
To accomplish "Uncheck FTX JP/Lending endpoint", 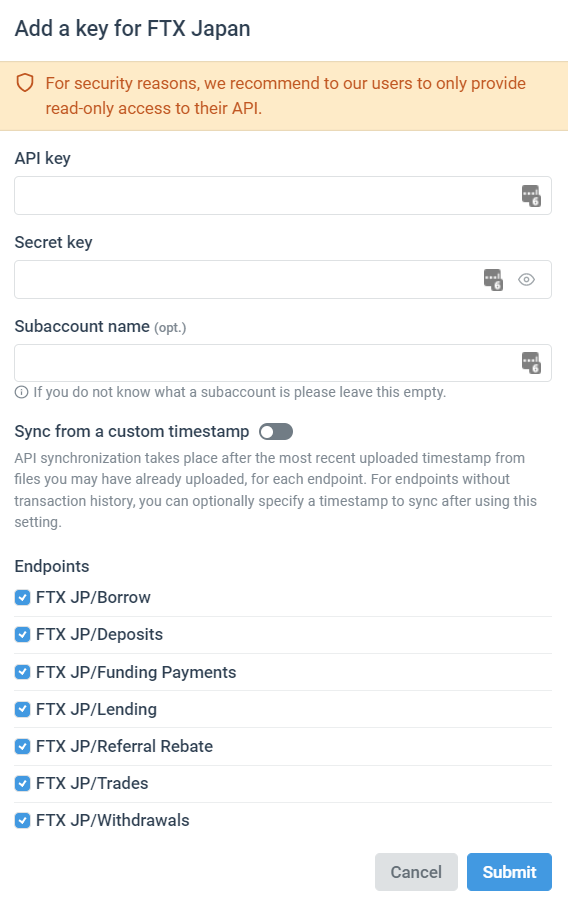I will (x=22, y=709).
